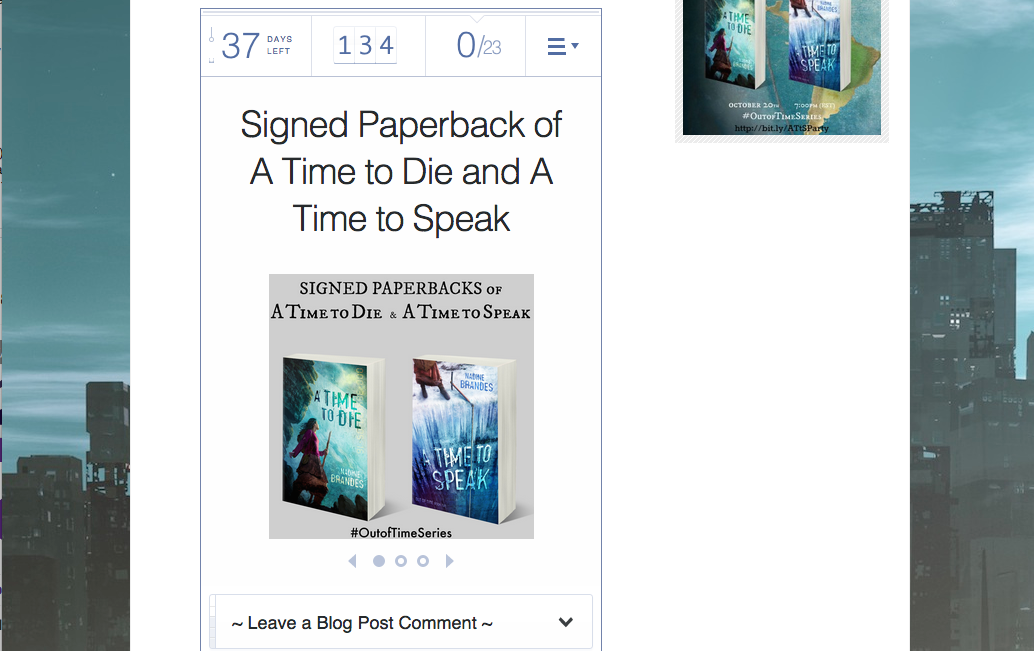Image resolution: width=1034 pixels, height=651 pixels.
Task: Click the #OutofTimeSeries hashtag under the books
Action: pos(401,532)
